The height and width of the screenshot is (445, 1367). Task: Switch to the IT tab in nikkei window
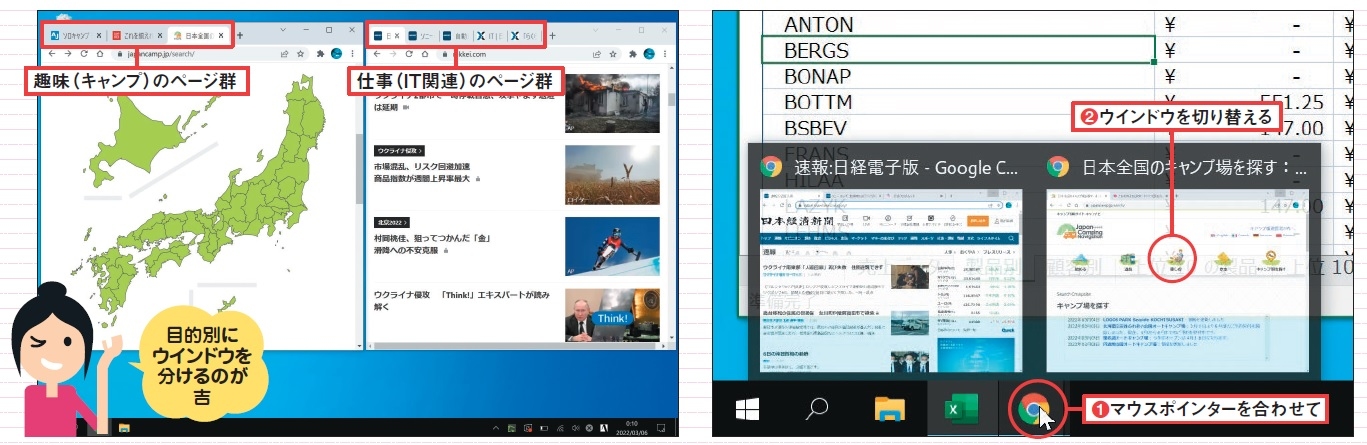(x=491, y=35)
